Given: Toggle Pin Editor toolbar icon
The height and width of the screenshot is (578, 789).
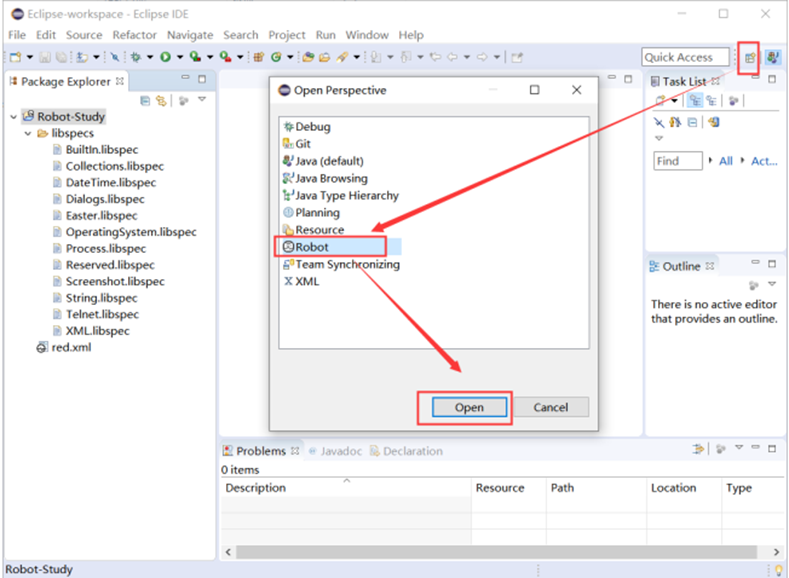Looking at the screenshot, I should tap(517, 57).
